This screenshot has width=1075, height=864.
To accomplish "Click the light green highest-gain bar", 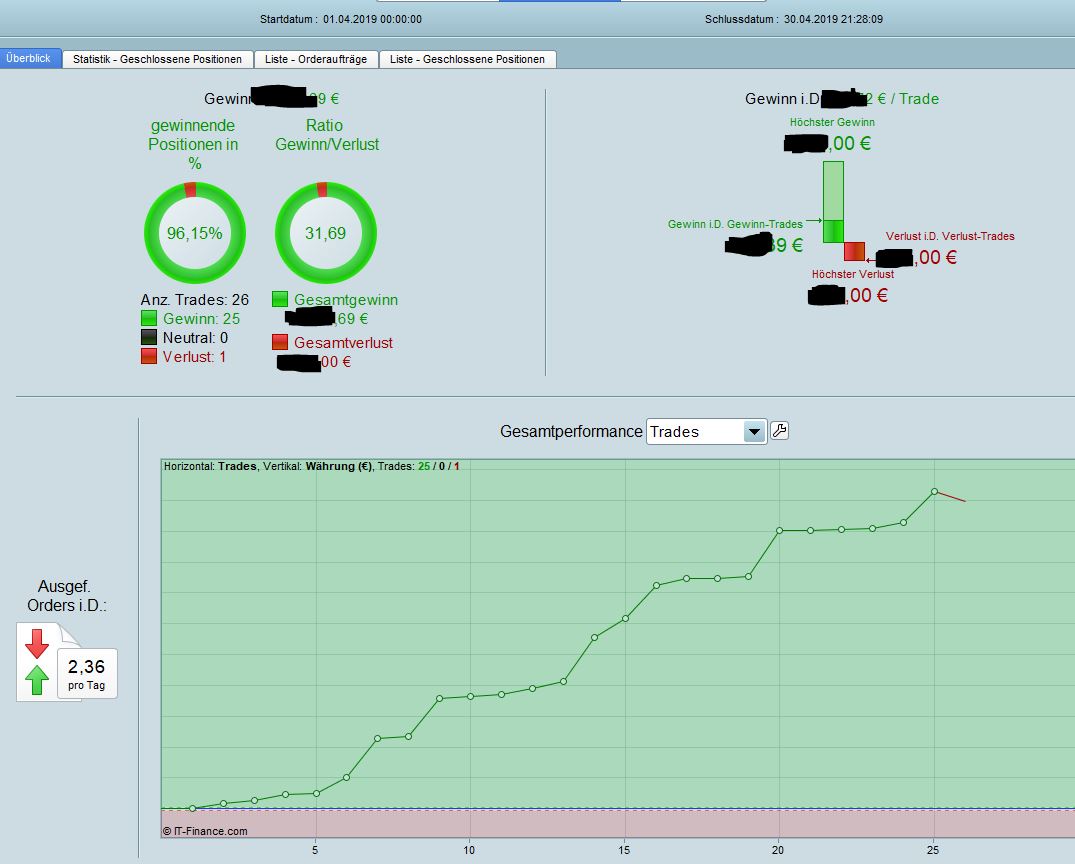I will coord(834,191).
